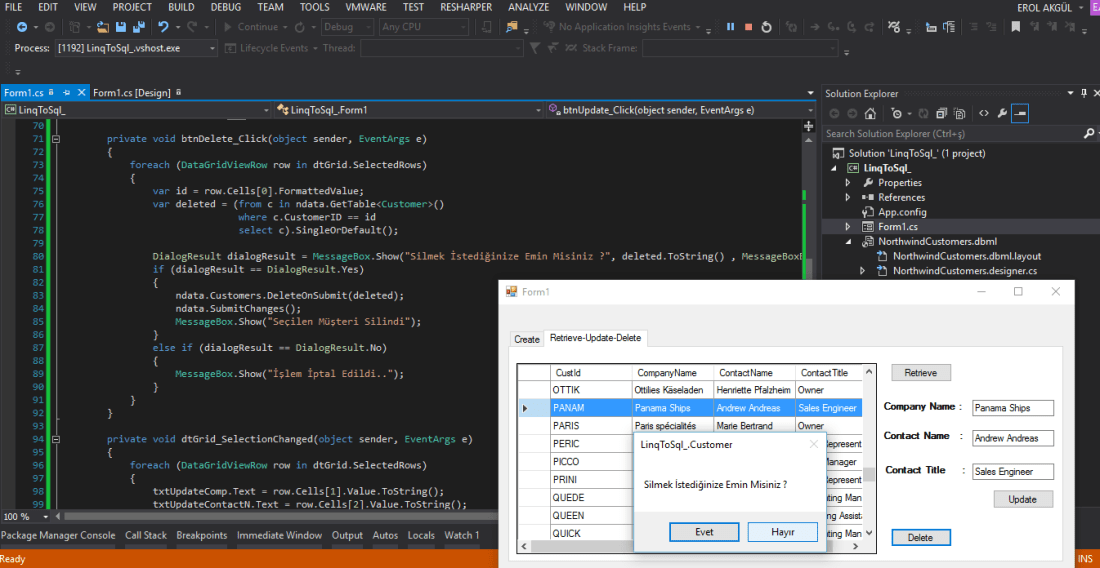1100x568 pixels.
Task: Click the Company Name text field
Action: [1013, 408]
